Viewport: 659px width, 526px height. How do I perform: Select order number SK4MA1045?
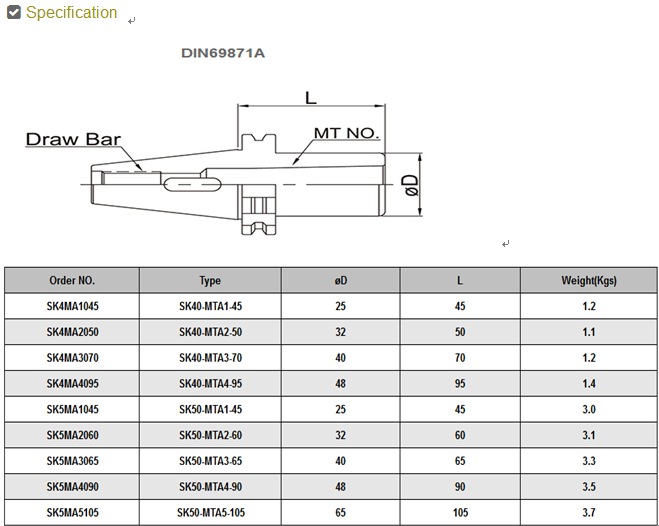coord(72,306)
